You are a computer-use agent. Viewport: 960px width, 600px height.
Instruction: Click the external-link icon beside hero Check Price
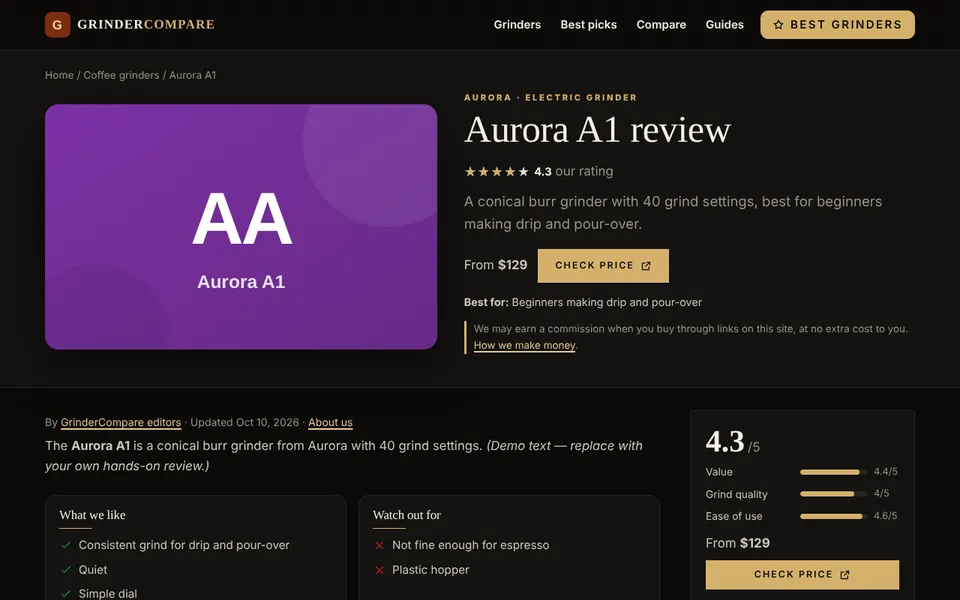pyautogui.click(x=646, y=266)
